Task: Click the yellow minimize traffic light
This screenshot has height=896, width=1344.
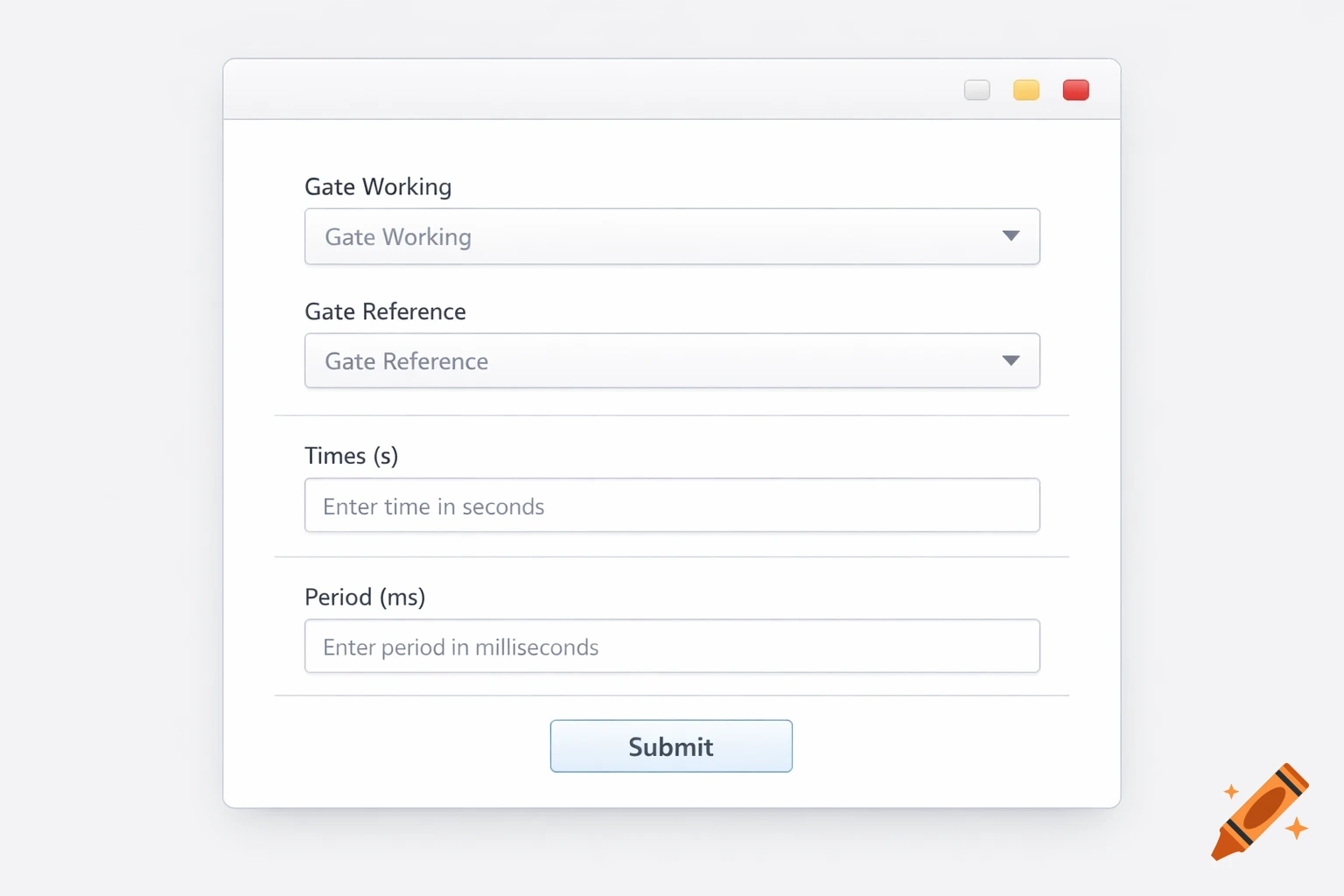Action: click(x=1025, y=89)
